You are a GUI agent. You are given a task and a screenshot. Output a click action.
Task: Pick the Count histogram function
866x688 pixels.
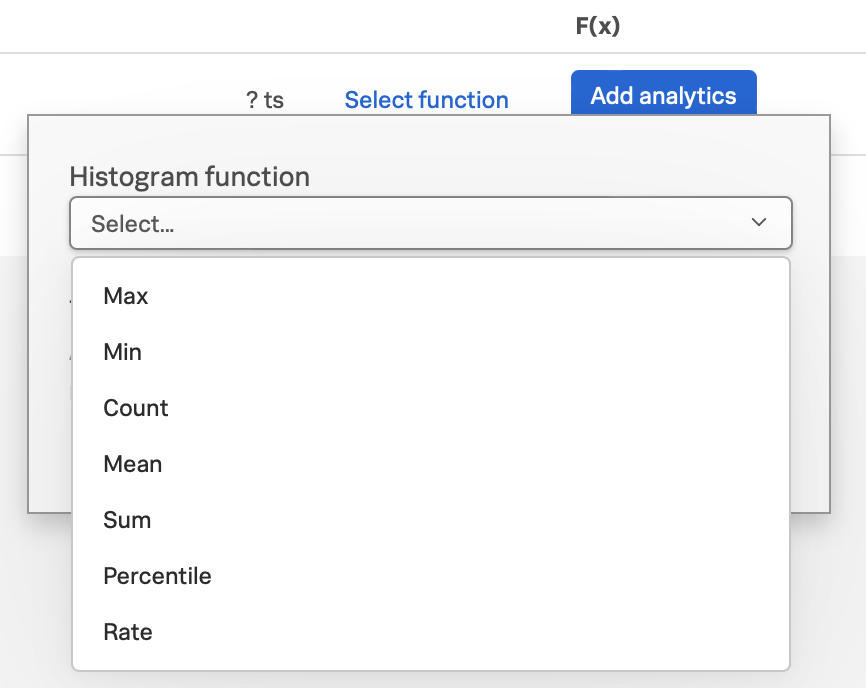click(x=431, y=408)
